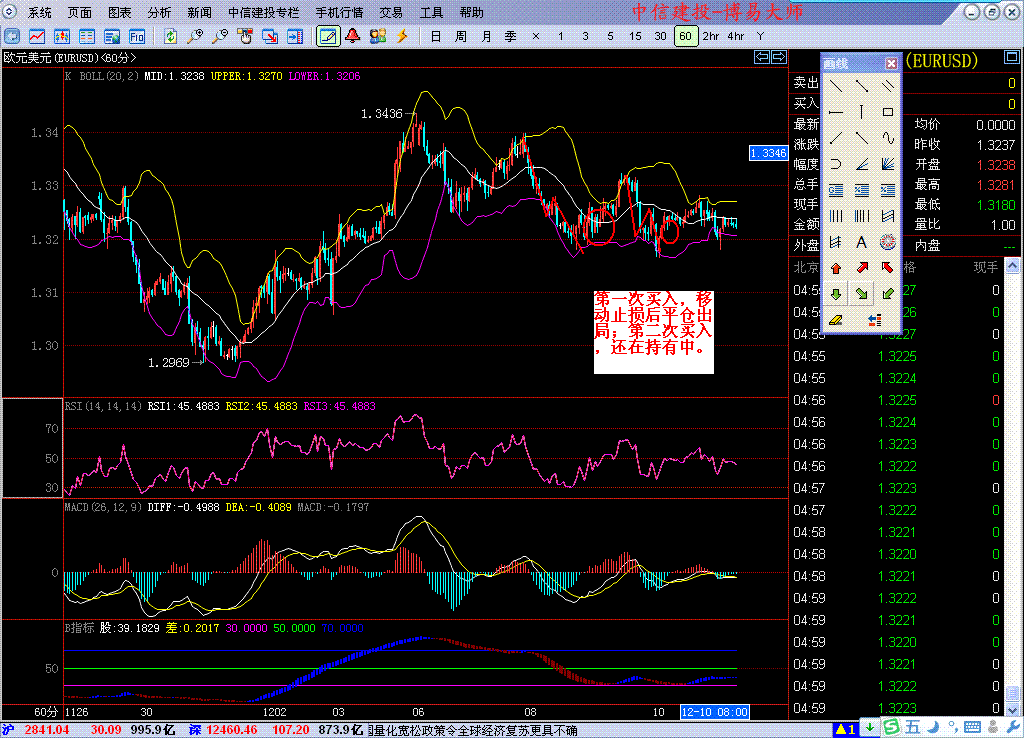Select the red up arrow marker
Screen dimensions: 1024x738
click(835, 268)
